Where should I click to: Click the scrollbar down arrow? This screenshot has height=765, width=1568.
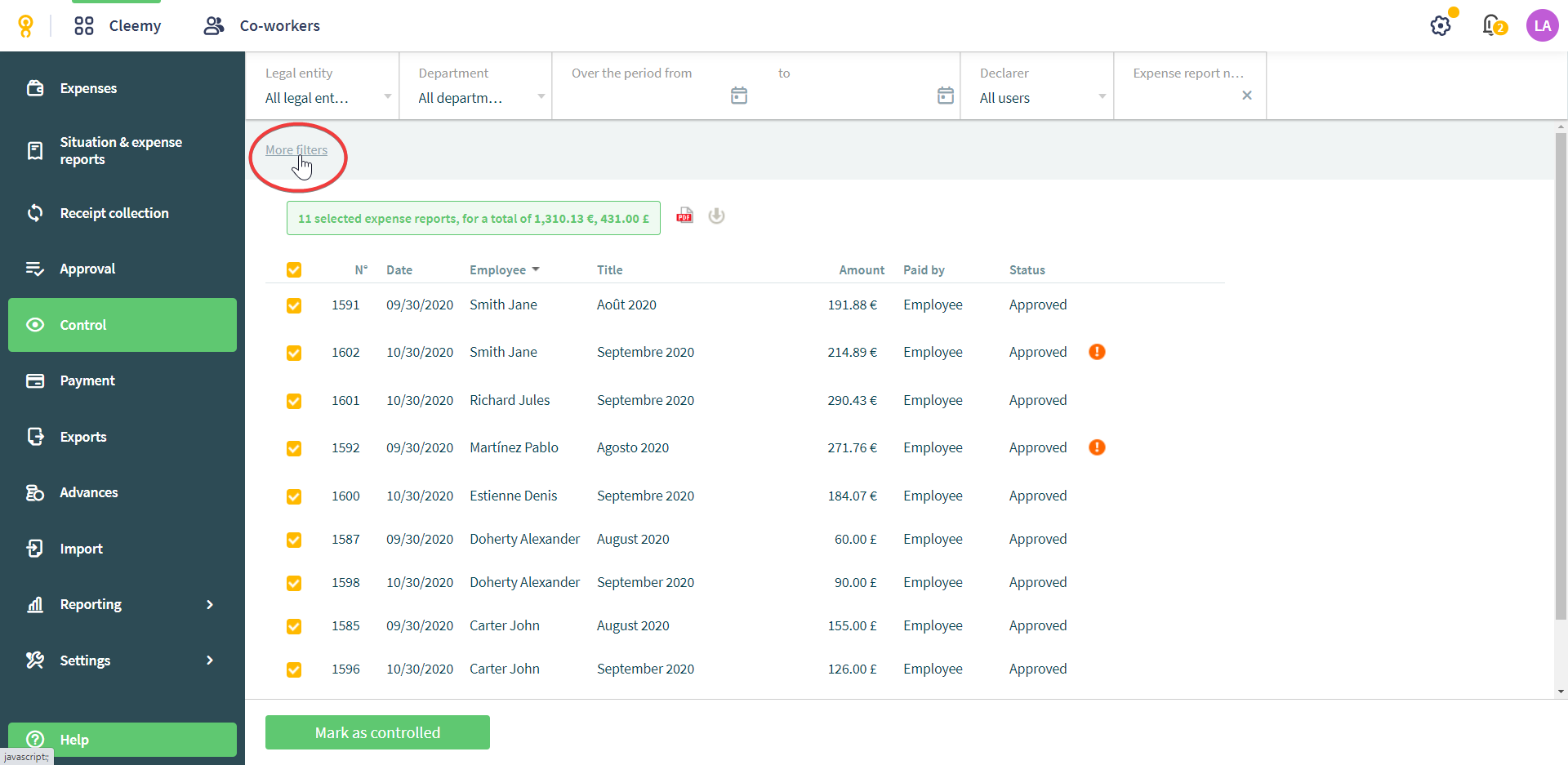1561,692
